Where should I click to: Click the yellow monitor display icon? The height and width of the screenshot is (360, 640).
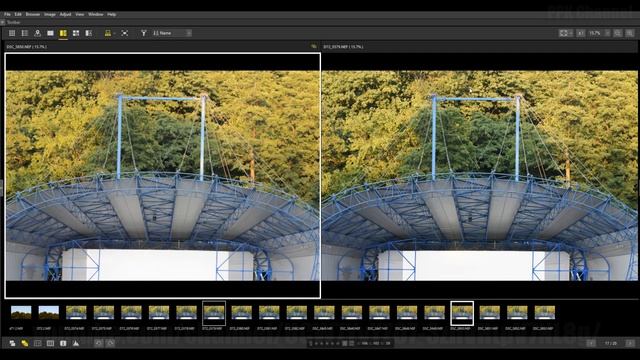108,33
